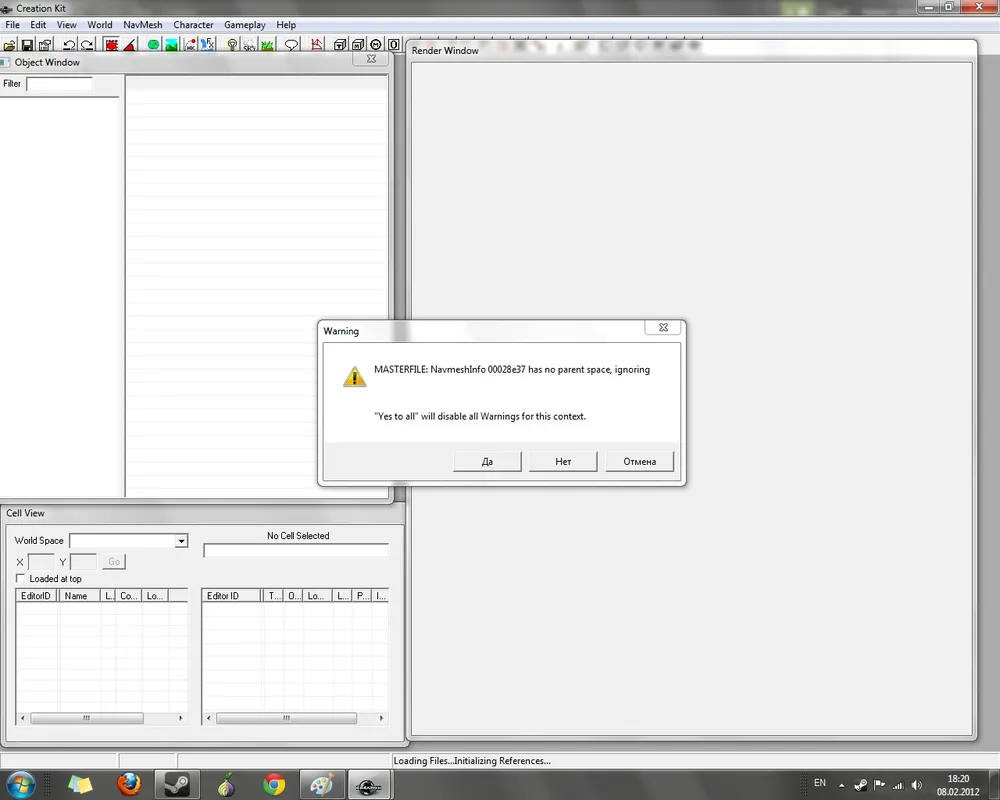1000x800 pixels.
Task: Open the Character menu
Action: tap(193, 25)
